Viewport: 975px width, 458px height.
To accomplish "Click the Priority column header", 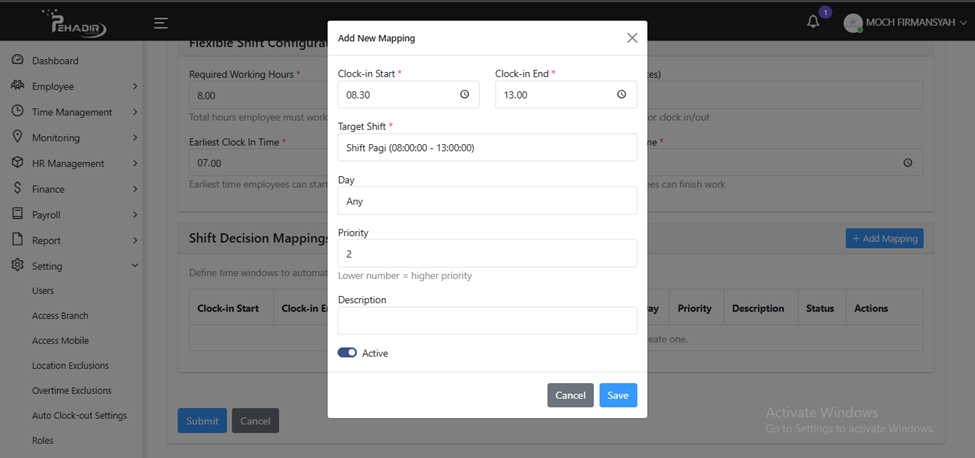I will pos(695,308).
